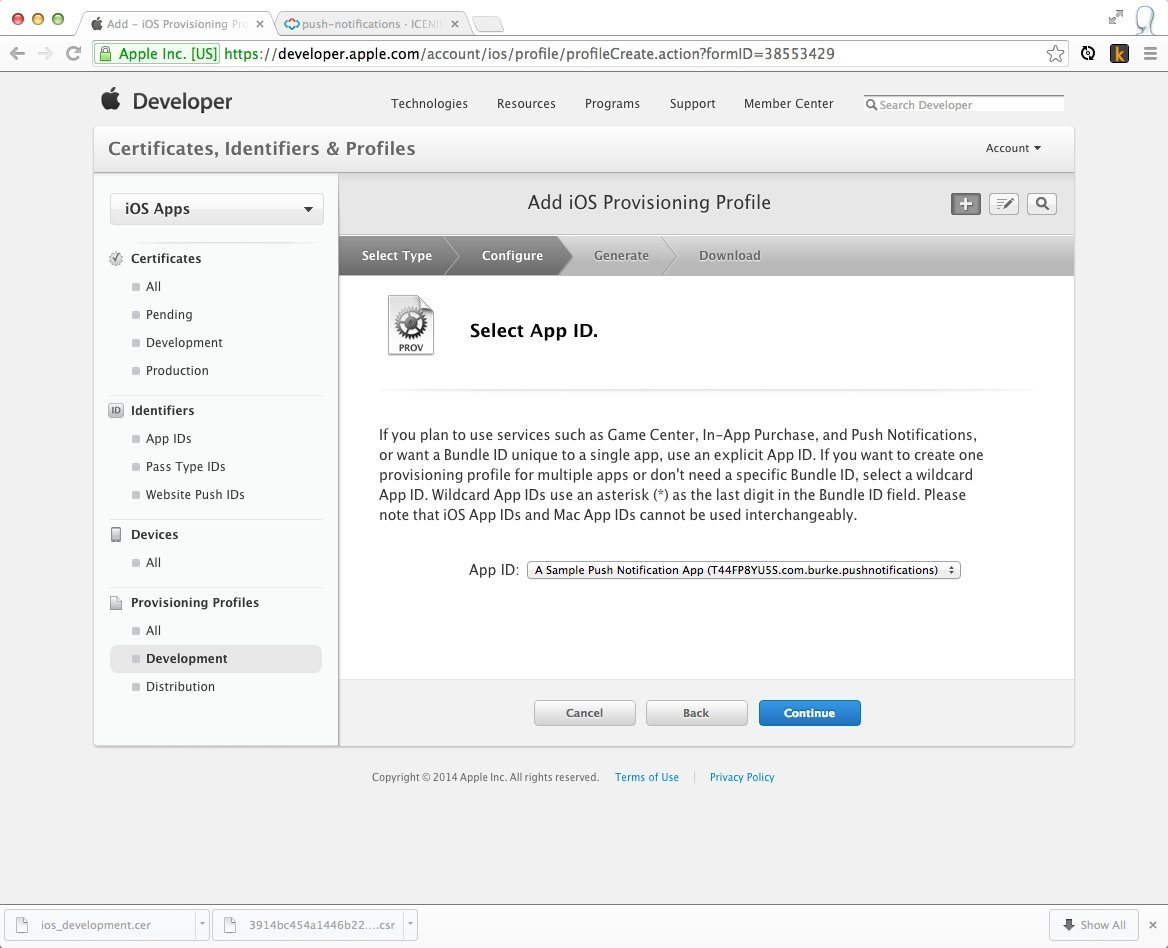Select App IDs under Identifiers
The image size is (1168, 948).
point(168,439)
